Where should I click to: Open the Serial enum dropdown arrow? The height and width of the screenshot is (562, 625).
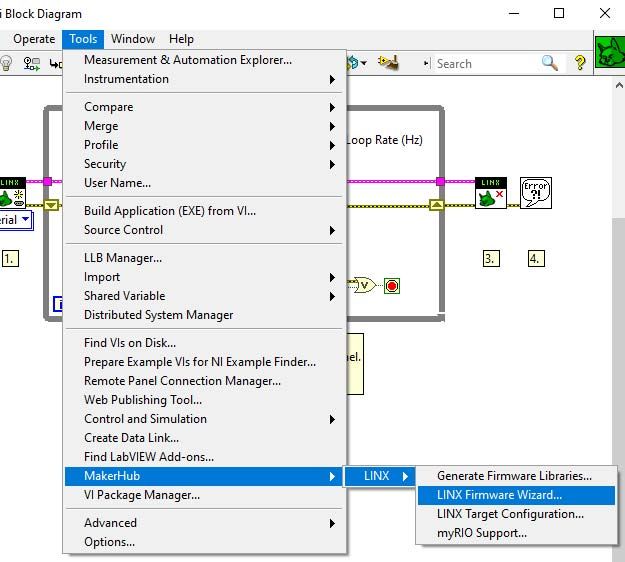[x=26, y=219]
